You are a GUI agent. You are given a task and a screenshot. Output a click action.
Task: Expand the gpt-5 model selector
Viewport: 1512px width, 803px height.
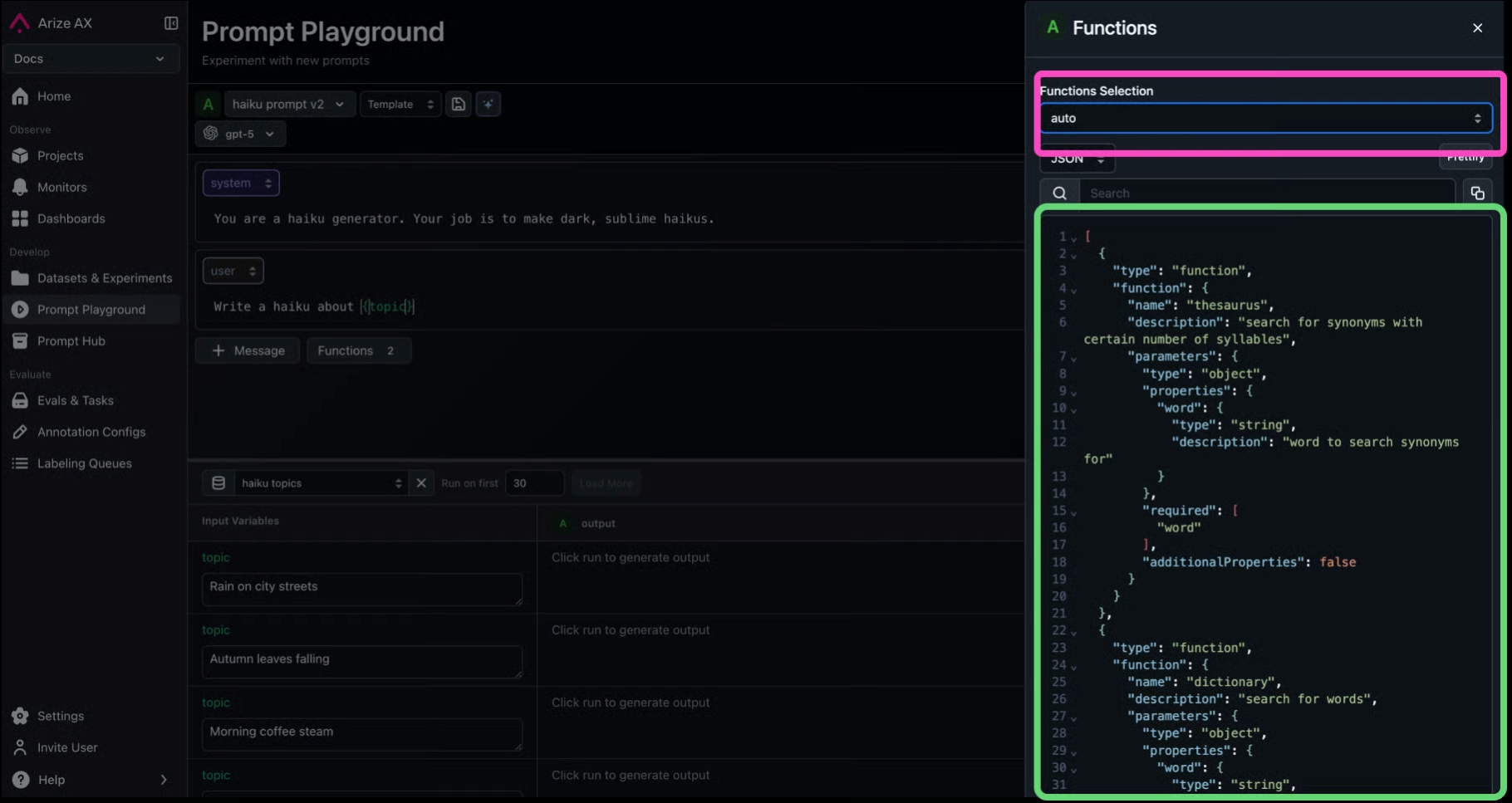241,134
